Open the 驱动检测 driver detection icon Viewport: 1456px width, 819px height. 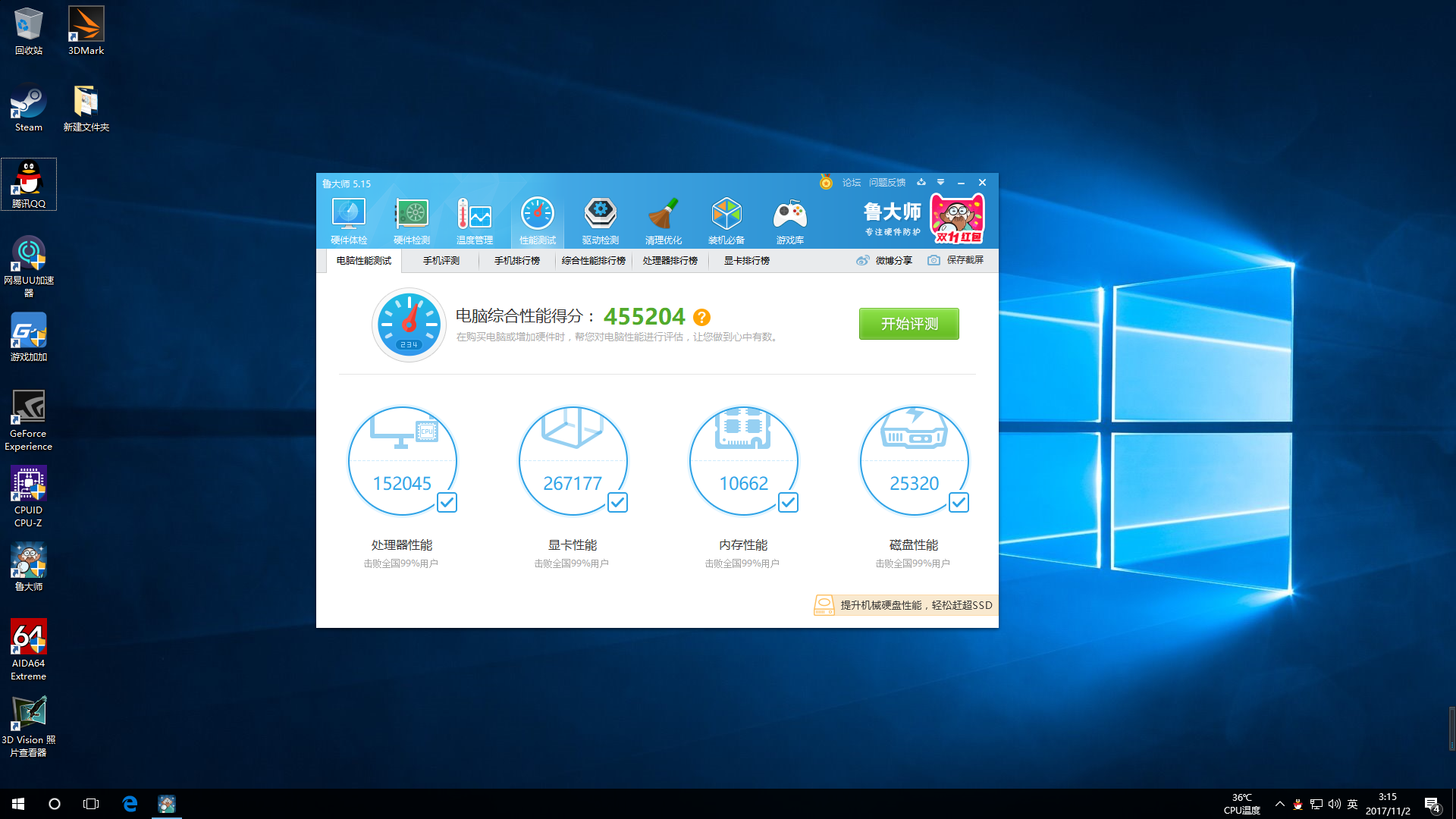[601, 221]
